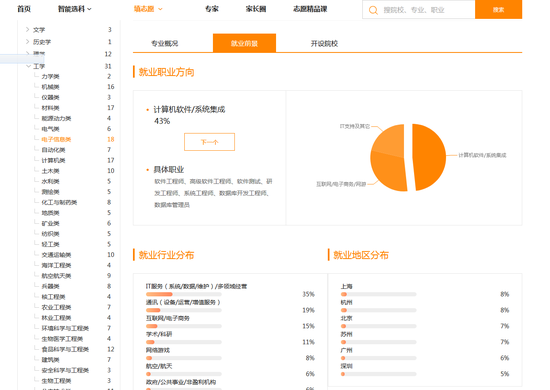This screenshot has height=390, width=550.
Task: Open the 填志愿 dropdown menu
Action: point(148,9)
